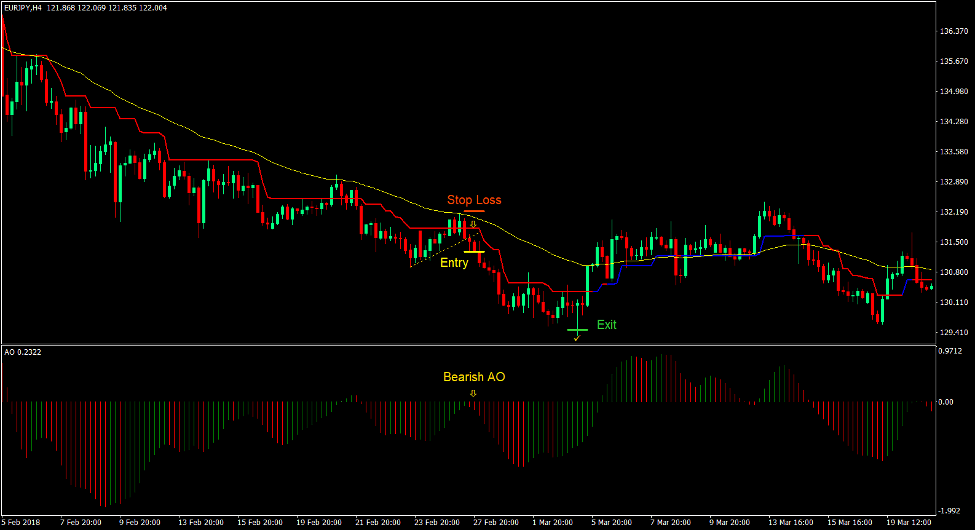
Task: Click the yellow Entry horizontal marker line
Action: coord(474,251)
